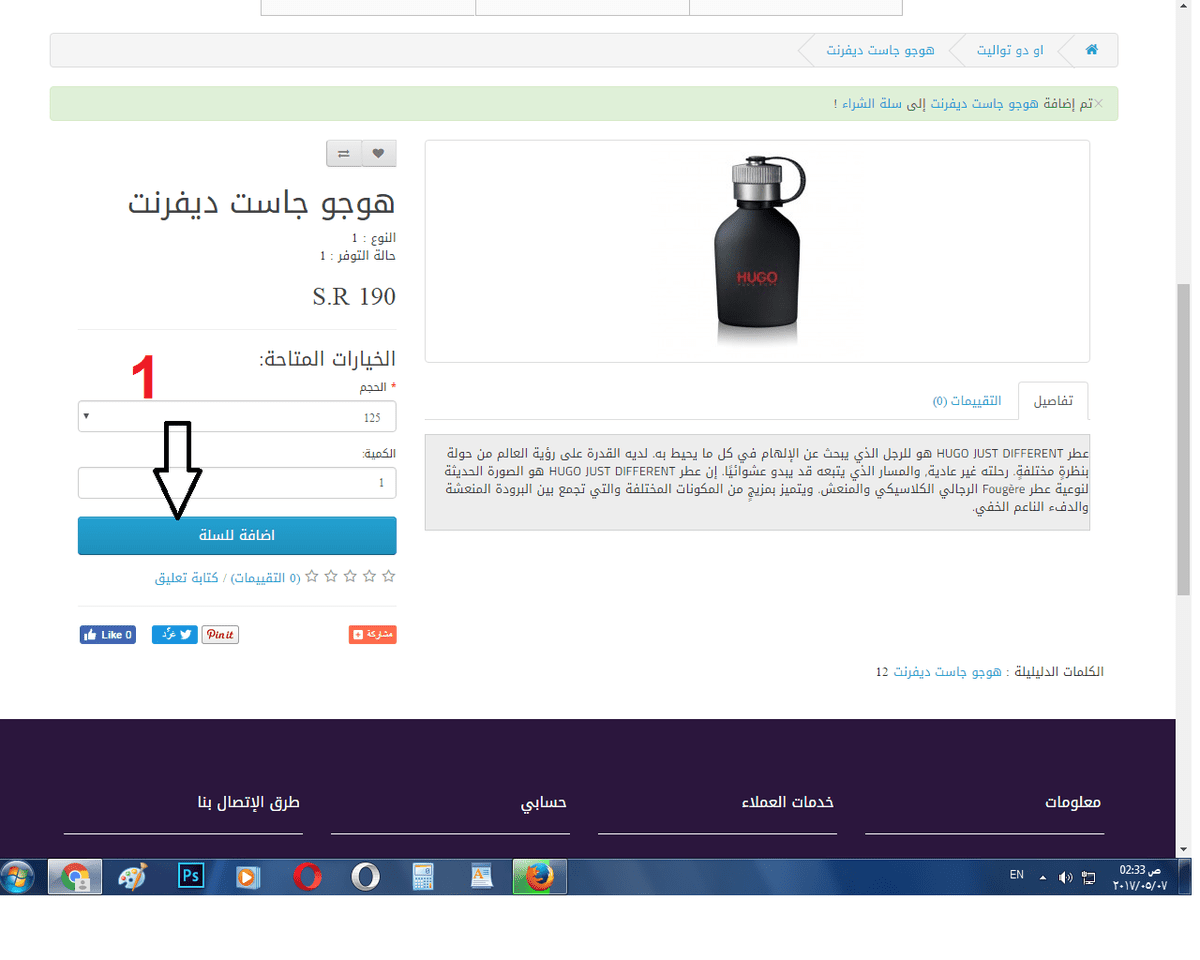Click the (0 التقييمات) reviews count link

[x=266, y=578]
